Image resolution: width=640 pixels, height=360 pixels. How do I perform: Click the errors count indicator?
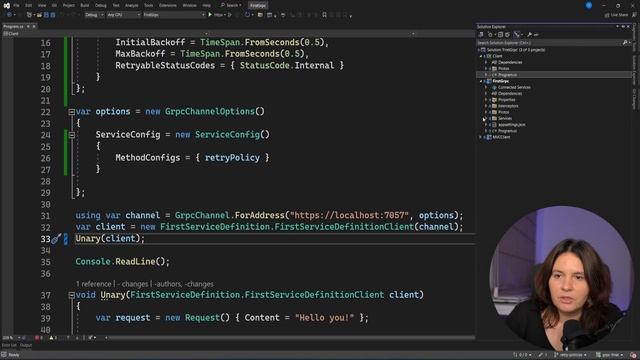(x=39, y=338)
